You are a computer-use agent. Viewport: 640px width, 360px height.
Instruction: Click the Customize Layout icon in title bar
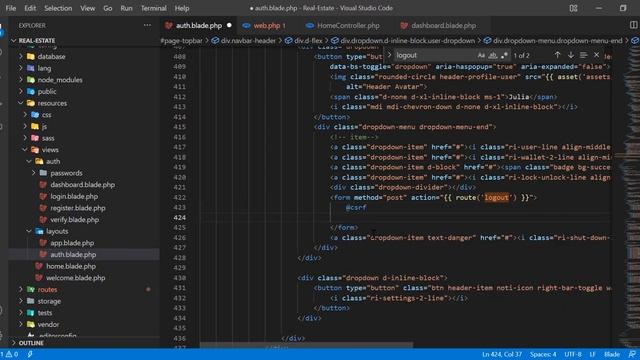pos(573,8)
